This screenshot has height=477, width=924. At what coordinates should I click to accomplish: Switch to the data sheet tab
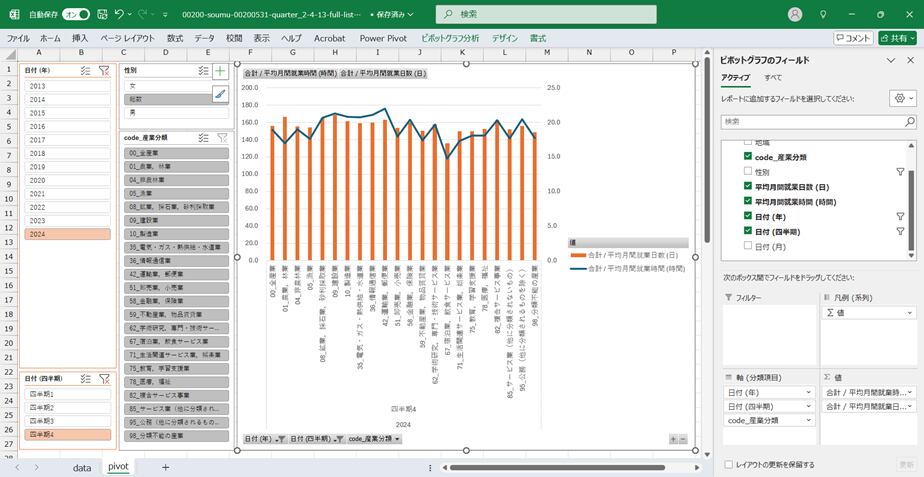pos(81,467)
